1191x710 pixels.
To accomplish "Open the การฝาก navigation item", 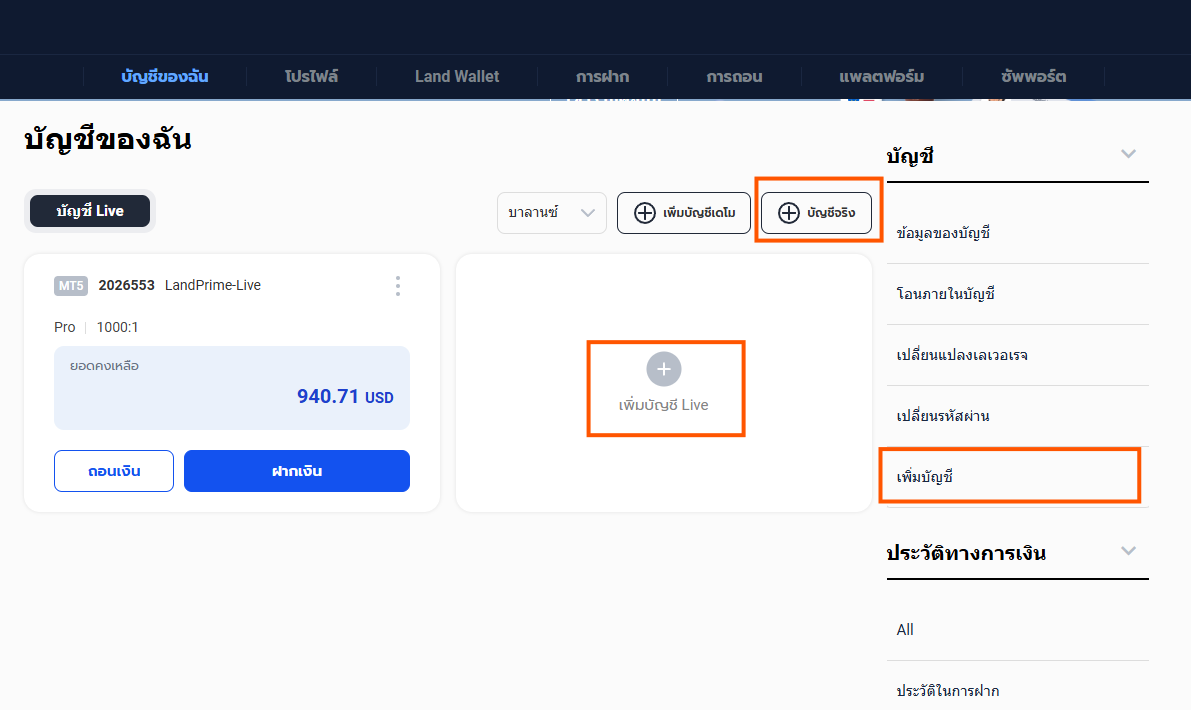I will pyautogui.click(x=603, y=76).
